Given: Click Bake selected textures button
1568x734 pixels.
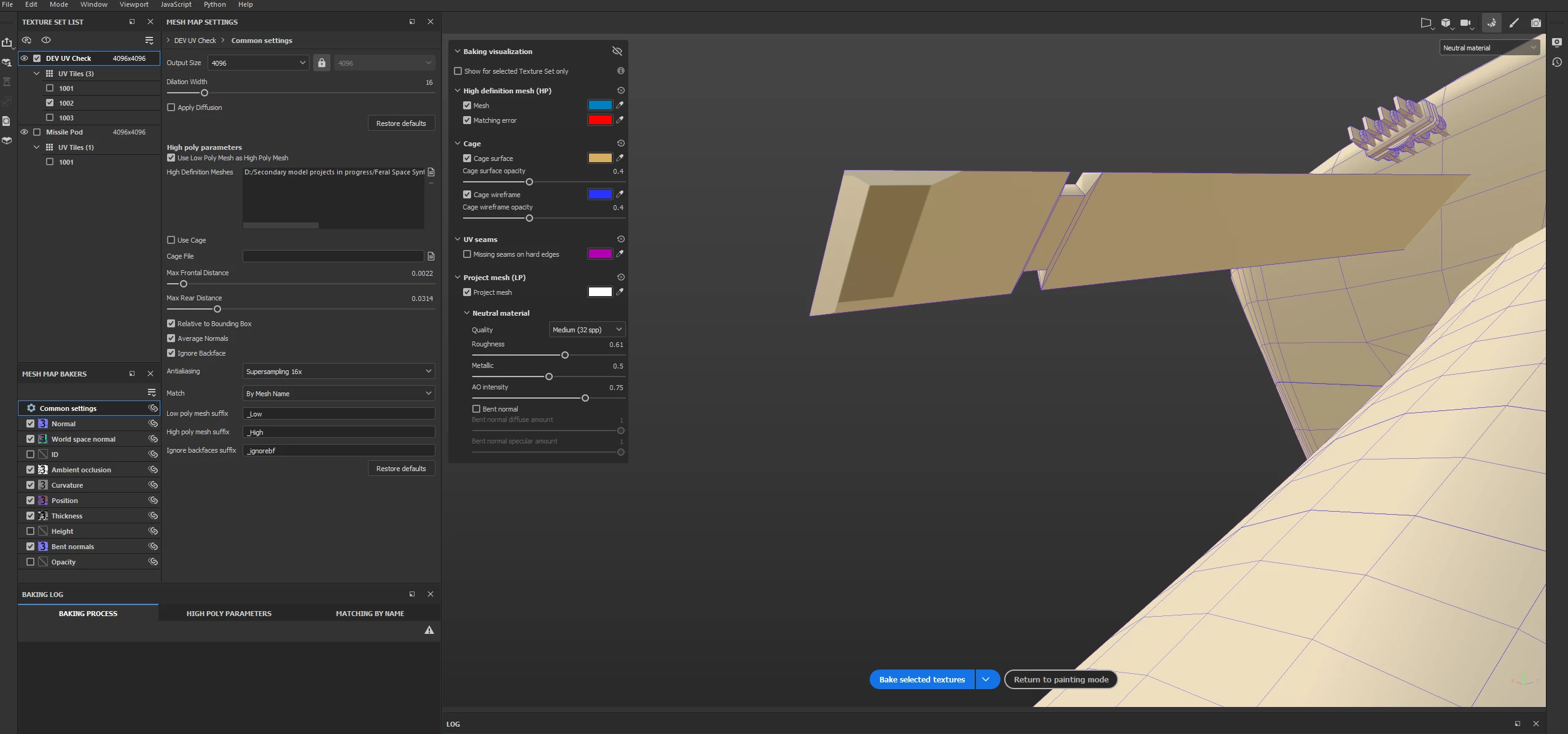Looking at the screenshot, I should click(x=922, y=679).
